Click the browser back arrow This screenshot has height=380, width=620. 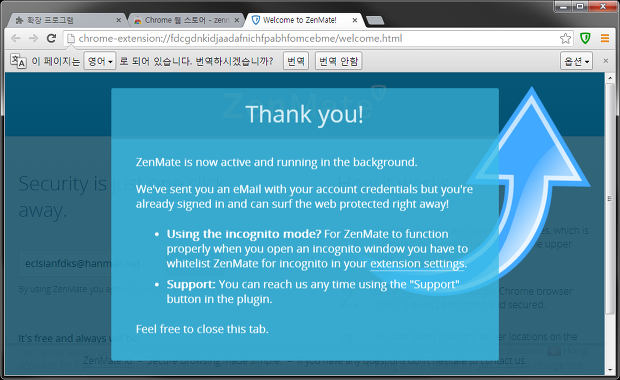pyautogui.click(x=15, y=38)
